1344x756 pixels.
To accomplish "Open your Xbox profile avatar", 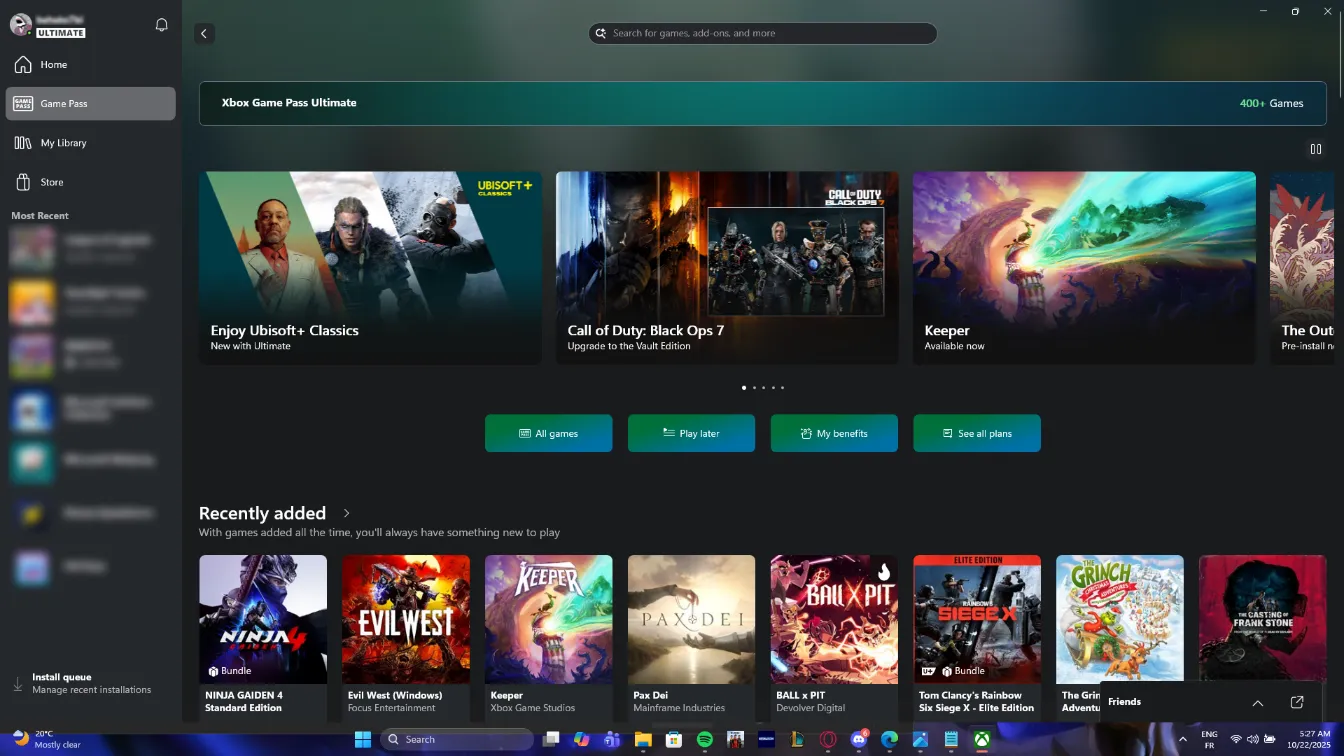I will tap(20, 23).
